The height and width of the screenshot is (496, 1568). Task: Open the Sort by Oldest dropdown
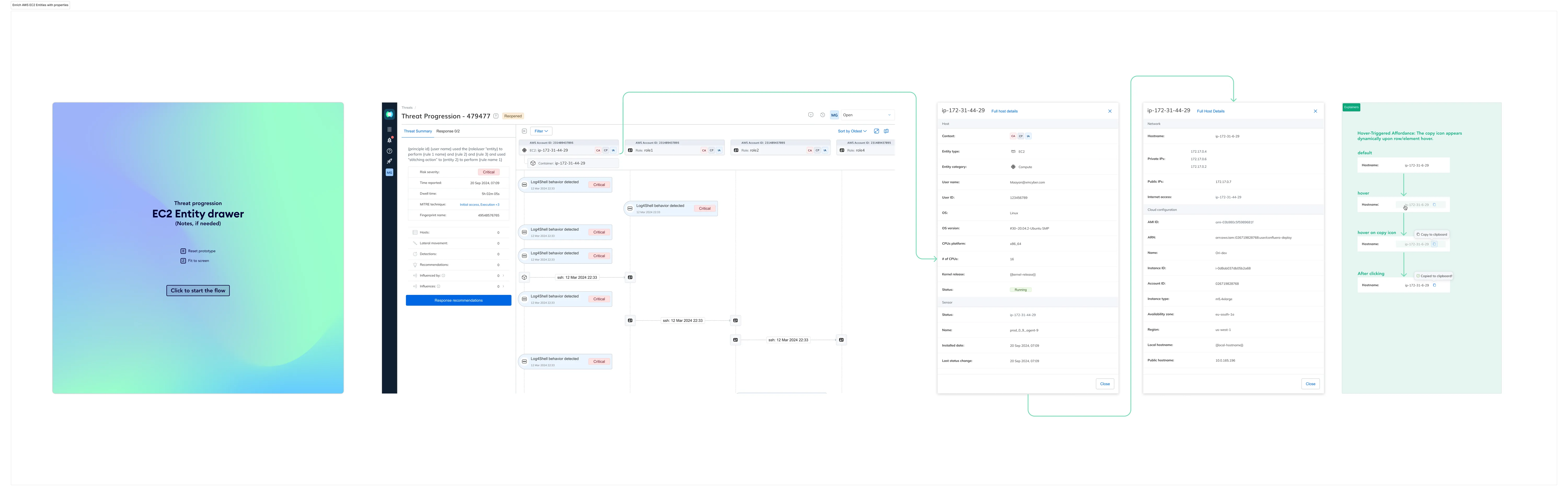(x=852, y=131)
